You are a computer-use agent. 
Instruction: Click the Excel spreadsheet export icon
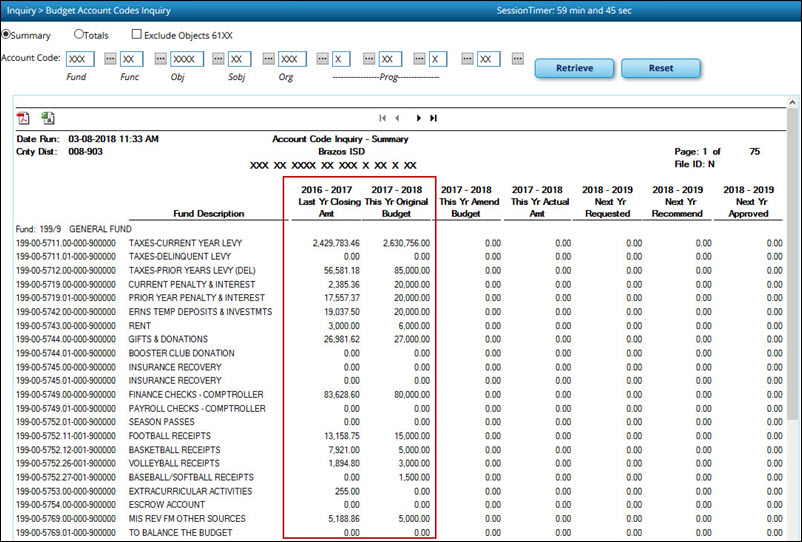[x=47, y=118]
